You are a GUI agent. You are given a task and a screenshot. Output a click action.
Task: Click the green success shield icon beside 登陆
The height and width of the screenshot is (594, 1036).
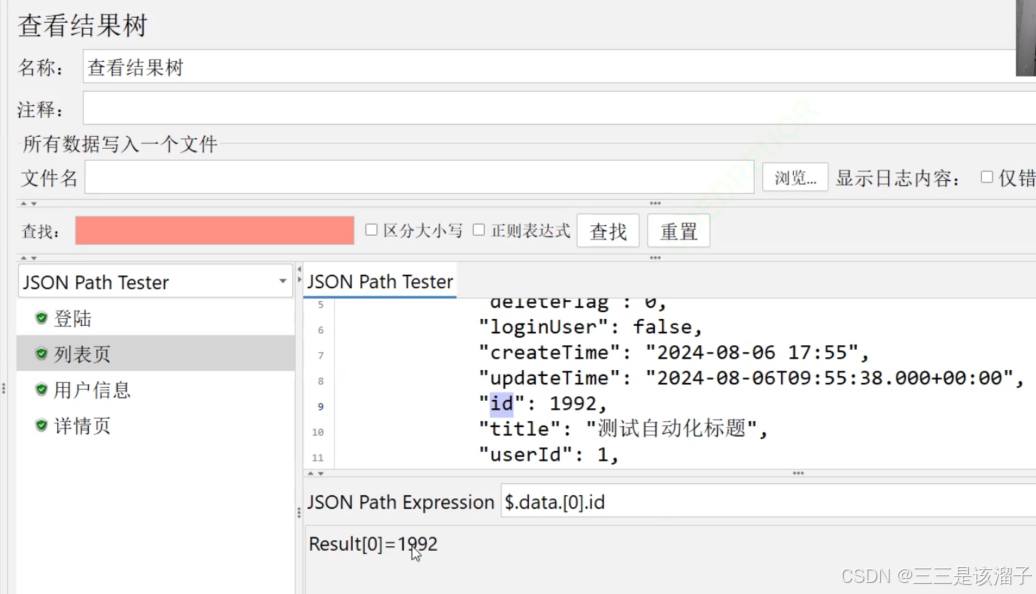[x=41, y=318]
